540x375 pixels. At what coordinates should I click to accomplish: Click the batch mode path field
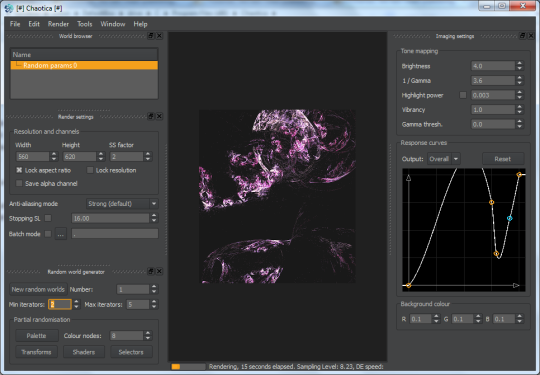click(115, 234)
